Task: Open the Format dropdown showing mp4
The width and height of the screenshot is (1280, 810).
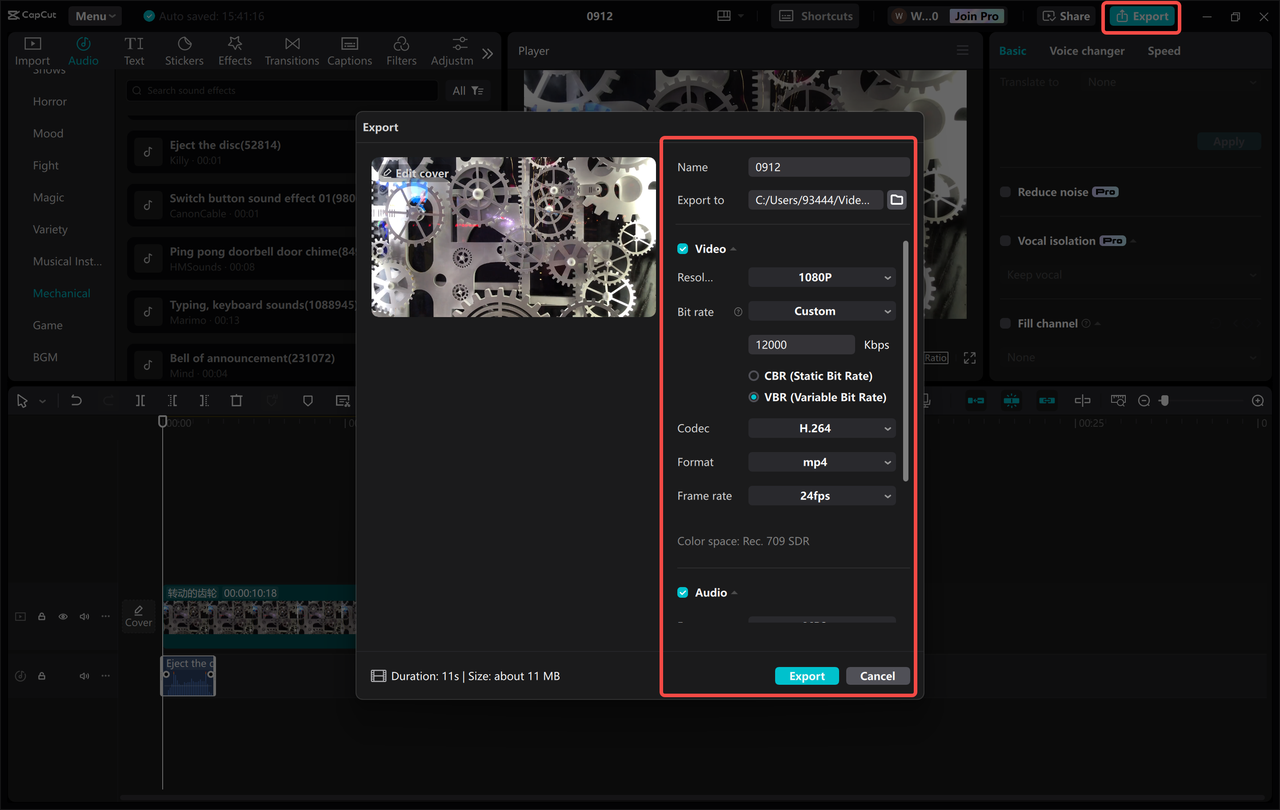Action: click(821, 461)
